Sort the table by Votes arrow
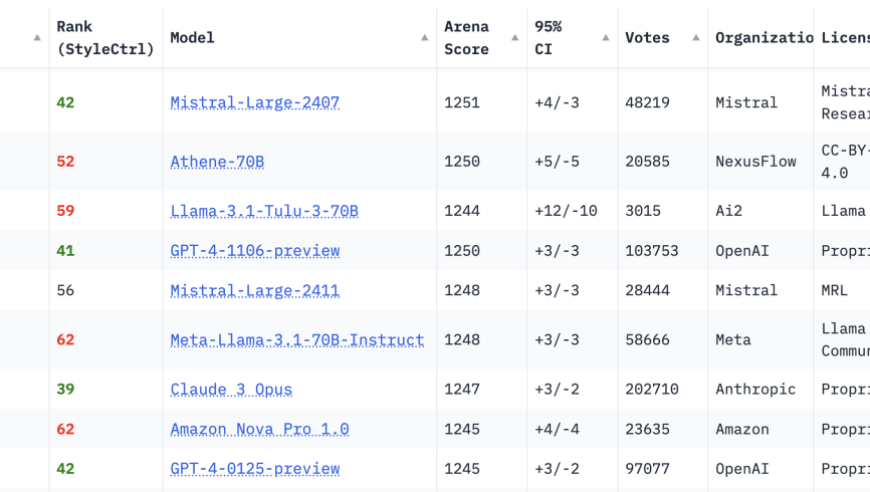This screenshot has height=492, width=870. [x=695, y=38]
